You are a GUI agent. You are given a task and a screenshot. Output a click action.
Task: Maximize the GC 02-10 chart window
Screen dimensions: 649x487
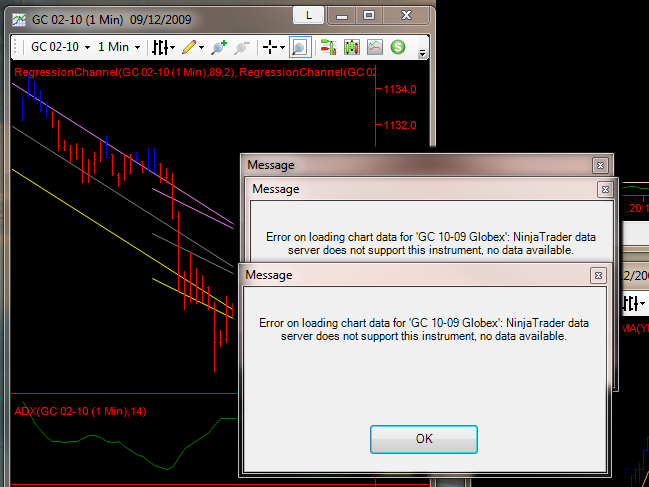(369, 16)
